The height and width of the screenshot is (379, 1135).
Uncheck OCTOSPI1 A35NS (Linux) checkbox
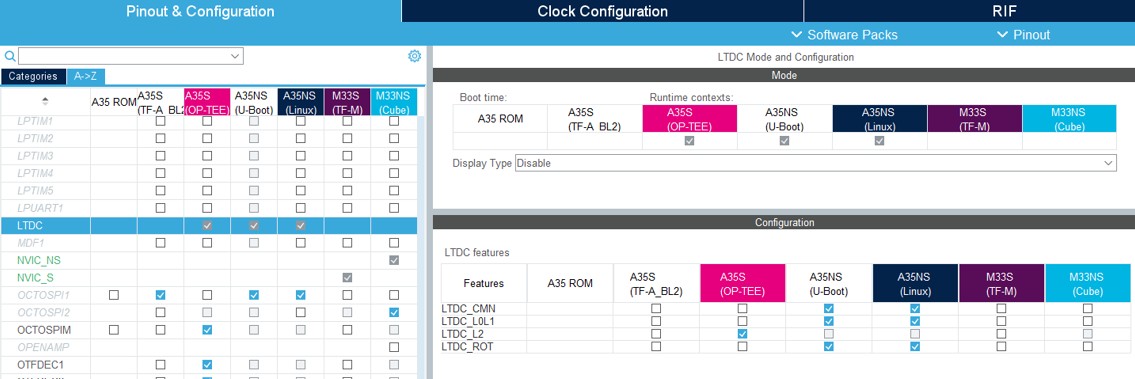[x=300, y=295]
